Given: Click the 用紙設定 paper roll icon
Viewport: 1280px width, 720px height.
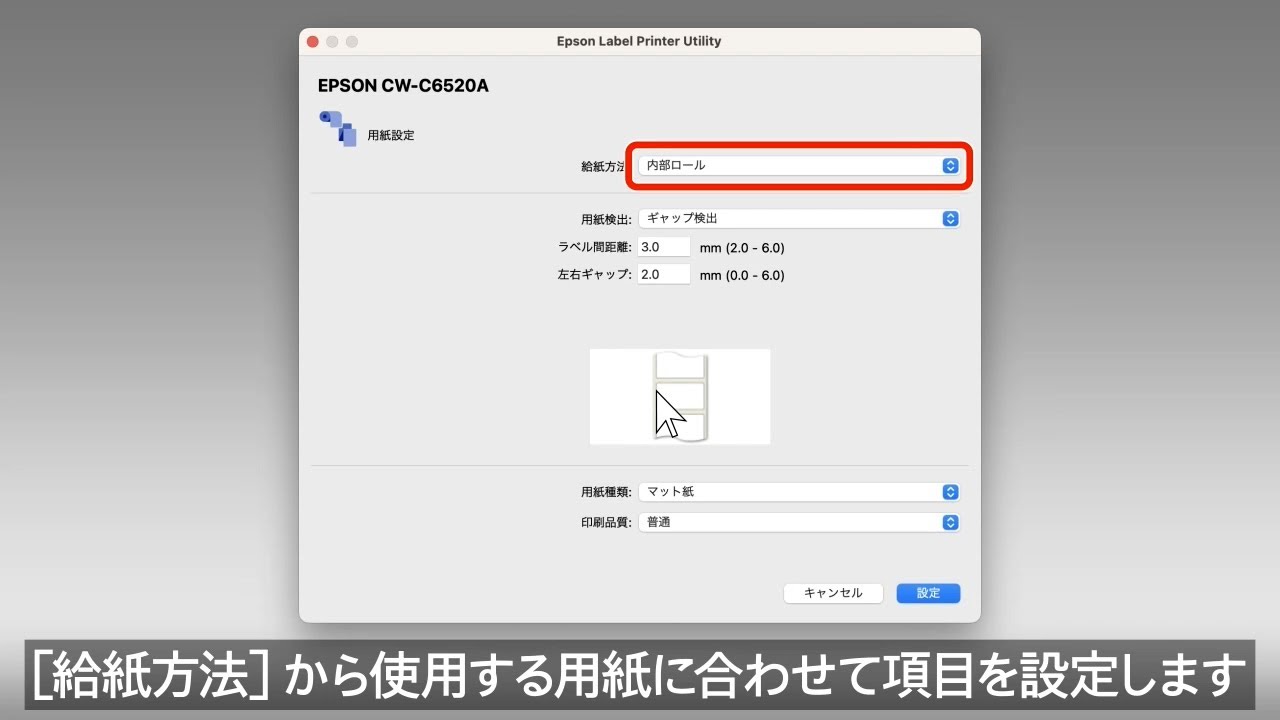Looking at the screenshot, I should click(x=338, y=129).
